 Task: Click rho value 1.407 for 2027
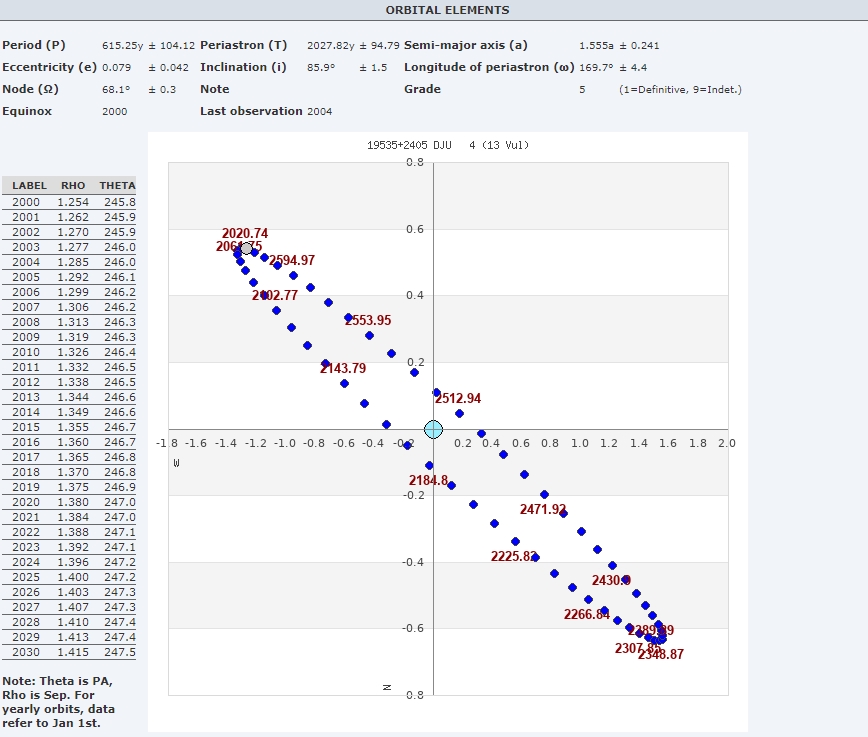pos(73,607)
